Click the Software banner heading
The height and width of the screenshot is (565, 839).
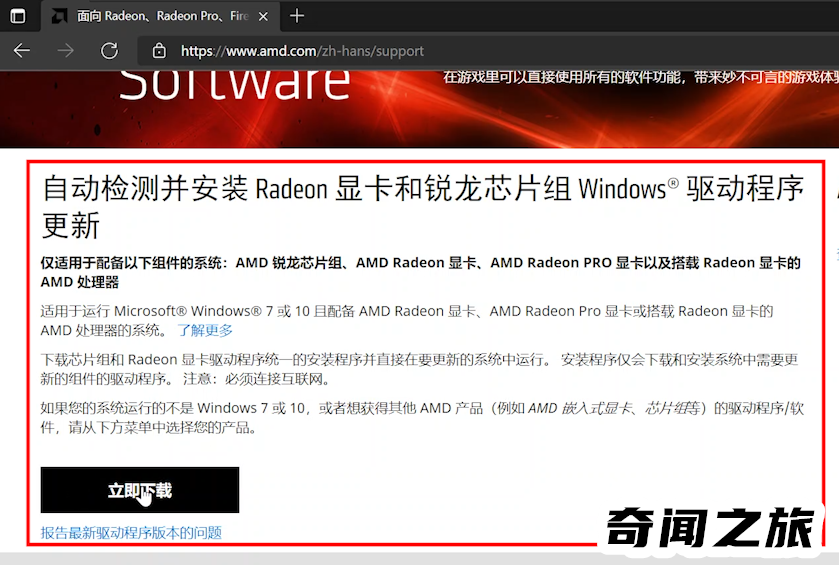click(234, 85)
